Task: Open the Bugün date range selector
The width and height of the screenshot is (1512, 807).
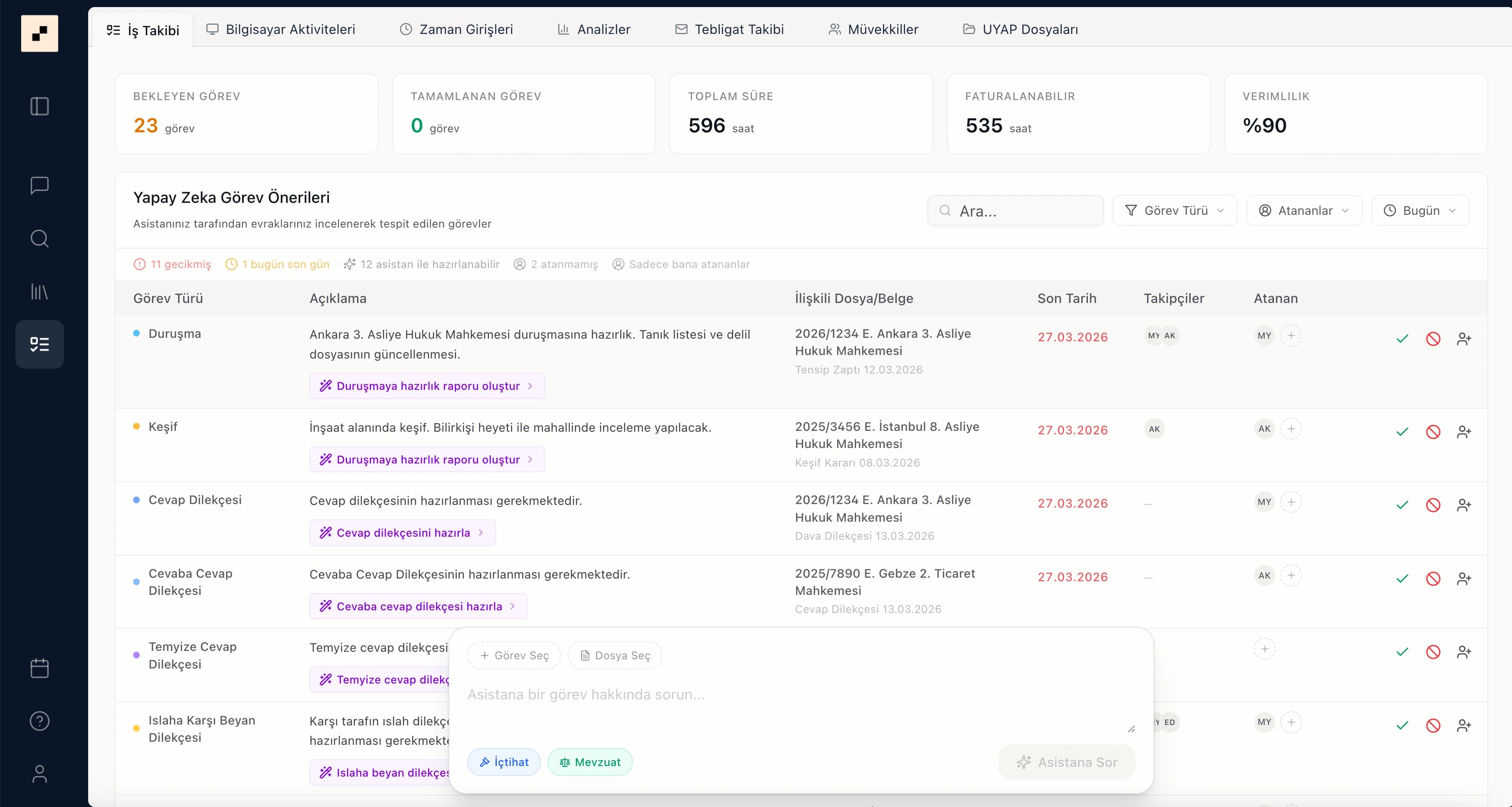Action: 1419,210
